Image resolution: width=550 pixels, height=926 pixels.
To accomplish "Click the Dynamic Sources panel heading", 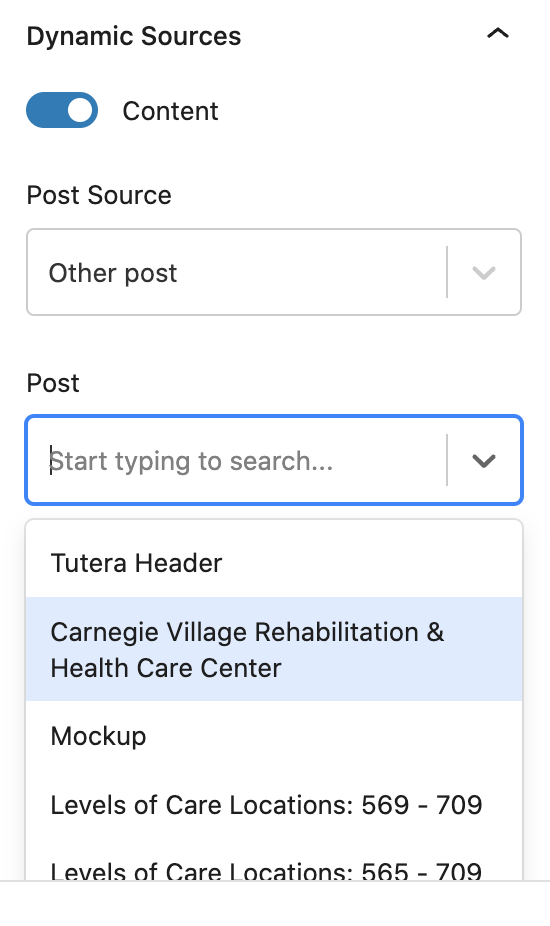I will pyautogui.click(x=134, y=36).
